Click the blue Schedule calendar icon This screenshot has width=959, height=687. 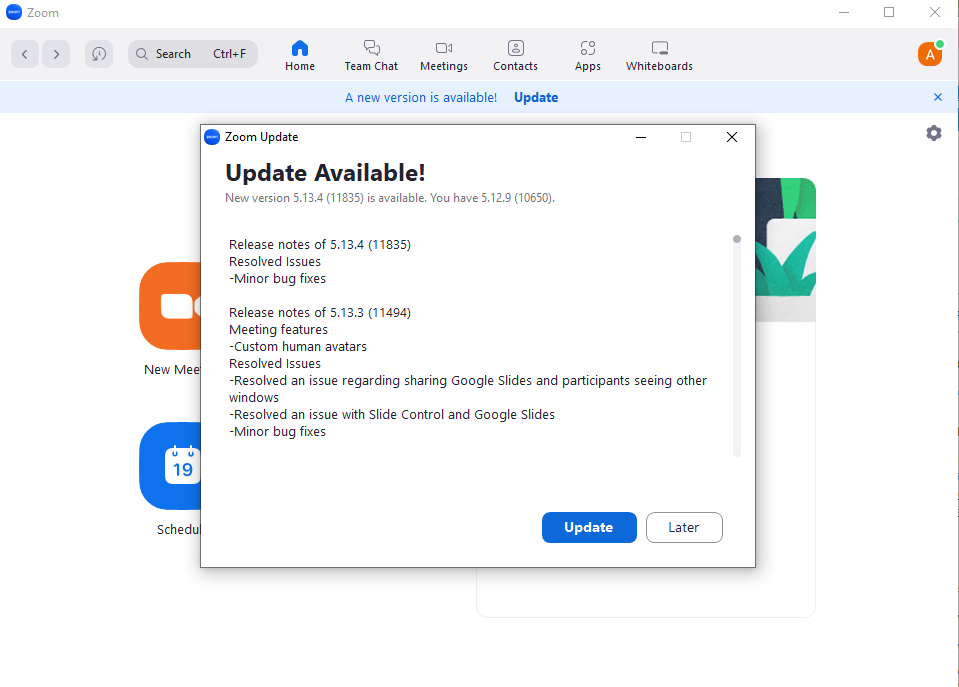tap(171, 466)
